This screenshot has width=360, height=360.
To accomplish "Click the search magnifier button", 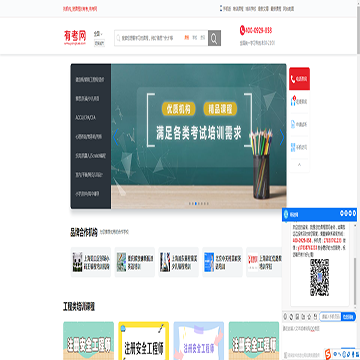I will [x=214, y=38].
